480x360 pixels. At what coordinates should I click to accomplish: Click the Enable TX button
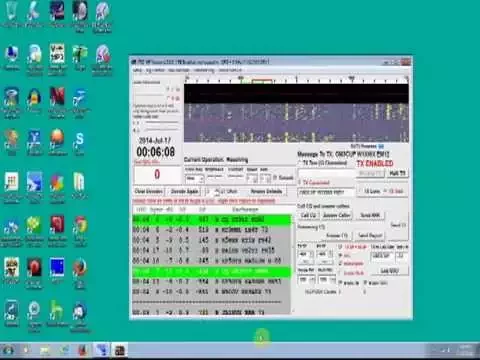(370, 173)
